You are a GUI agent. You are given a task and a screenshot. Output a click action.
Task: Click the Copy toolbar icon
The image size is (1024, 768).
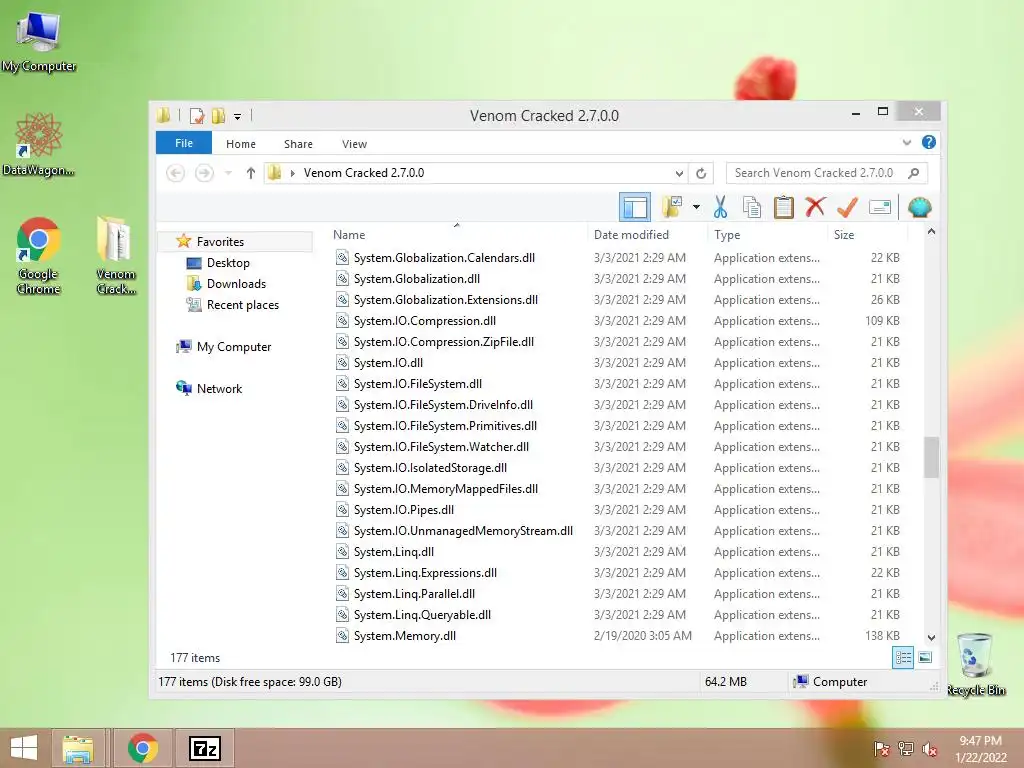752,208
